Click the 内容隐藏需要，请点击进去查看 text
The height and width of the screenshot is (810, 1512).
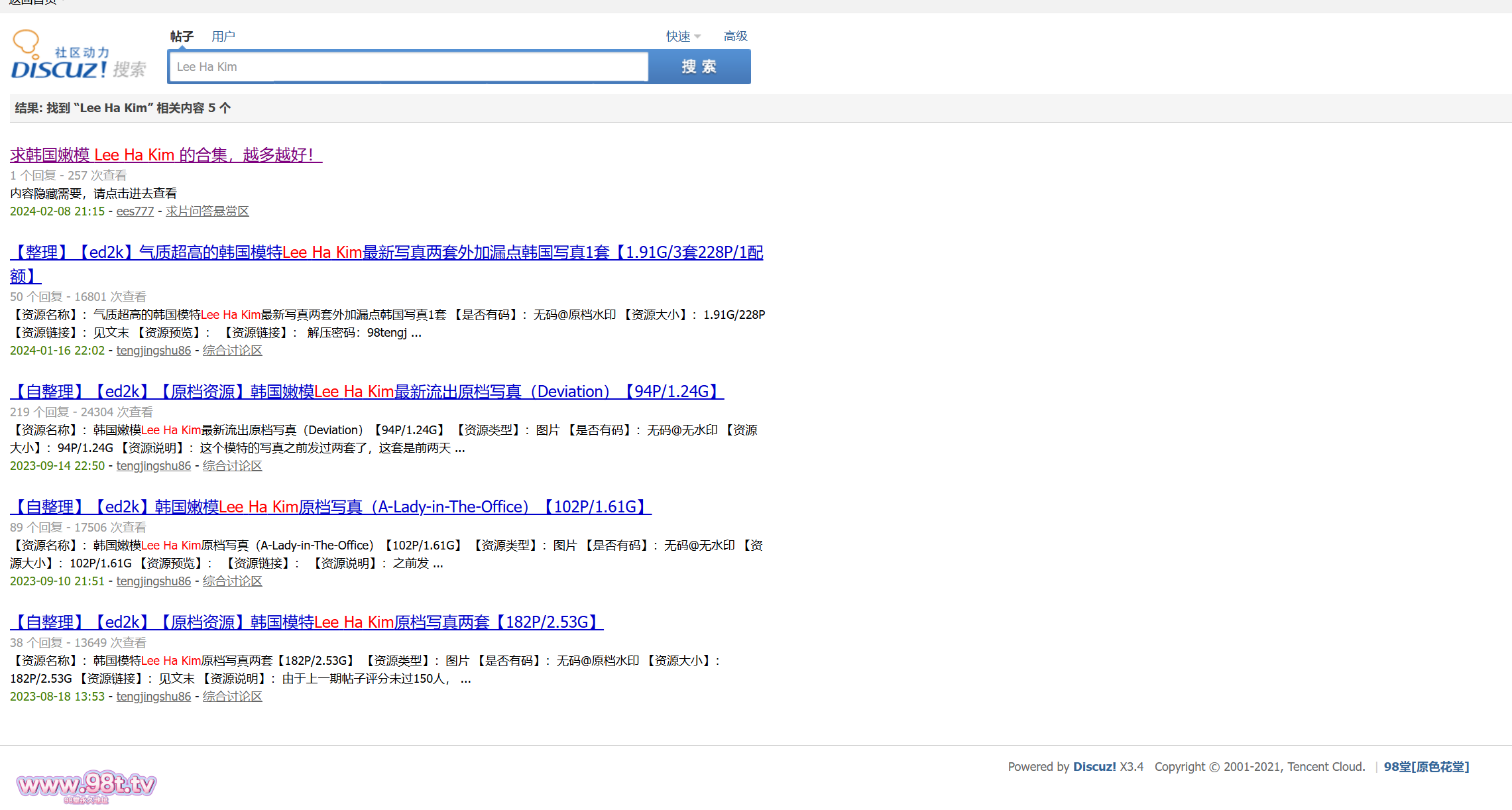pyautogui.click(x=93, y=193)
